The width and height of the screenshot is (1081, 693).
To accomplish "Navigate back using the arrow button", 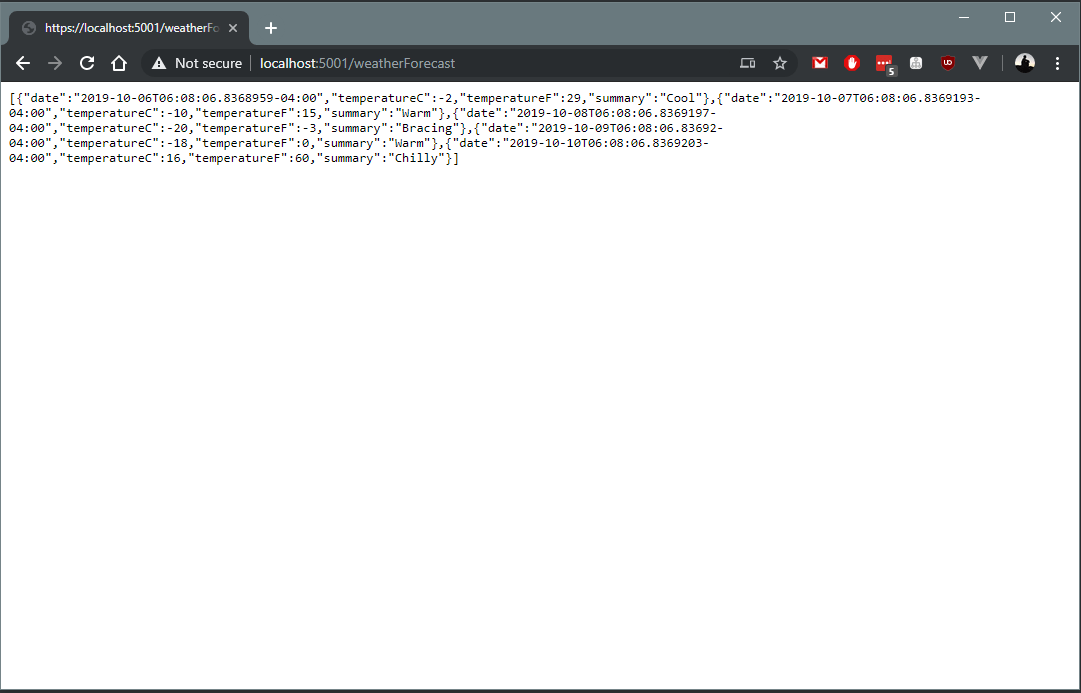I will (22, 63).
